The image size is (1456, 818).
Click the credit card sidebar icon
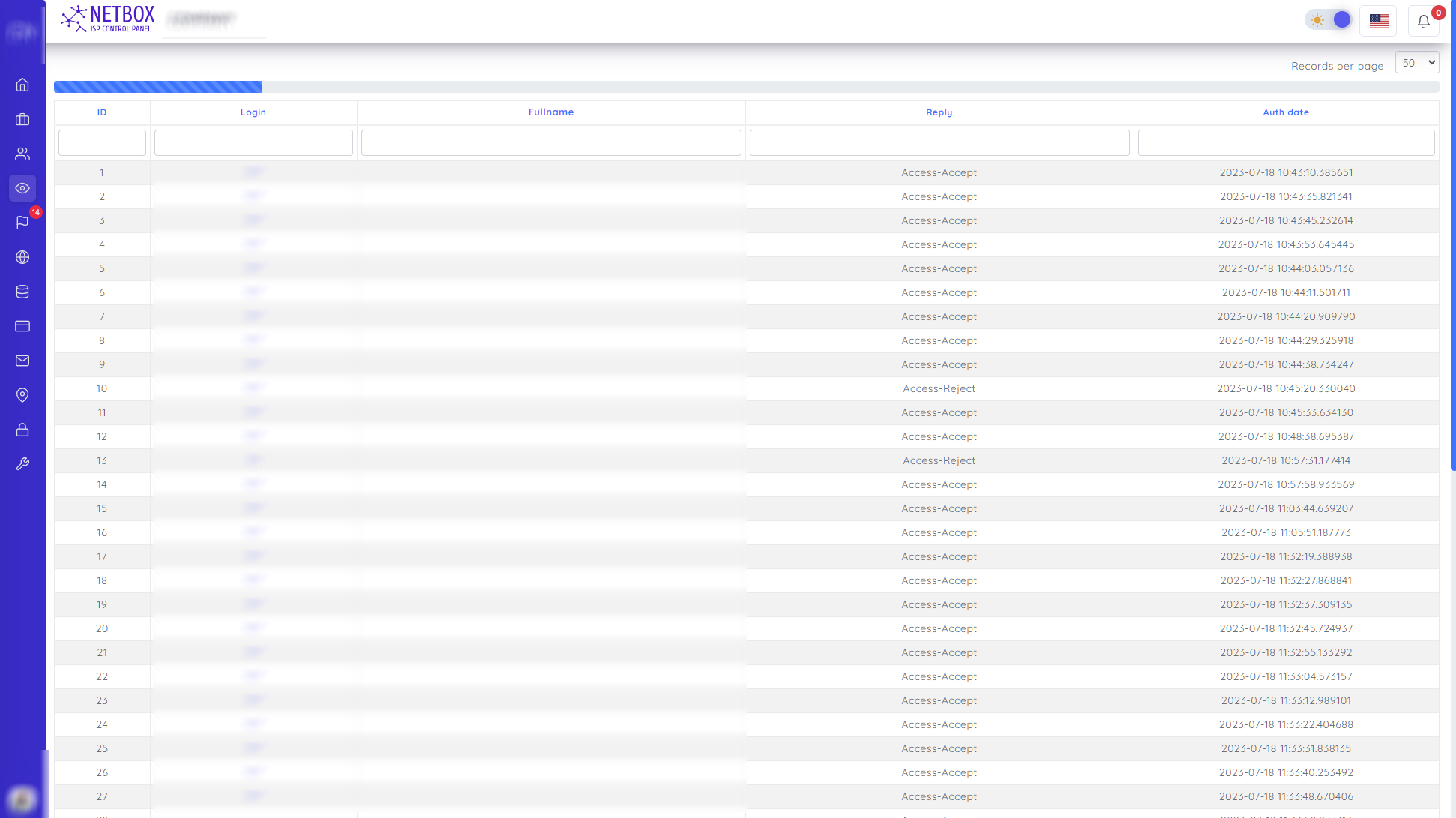tap(22, 326)
